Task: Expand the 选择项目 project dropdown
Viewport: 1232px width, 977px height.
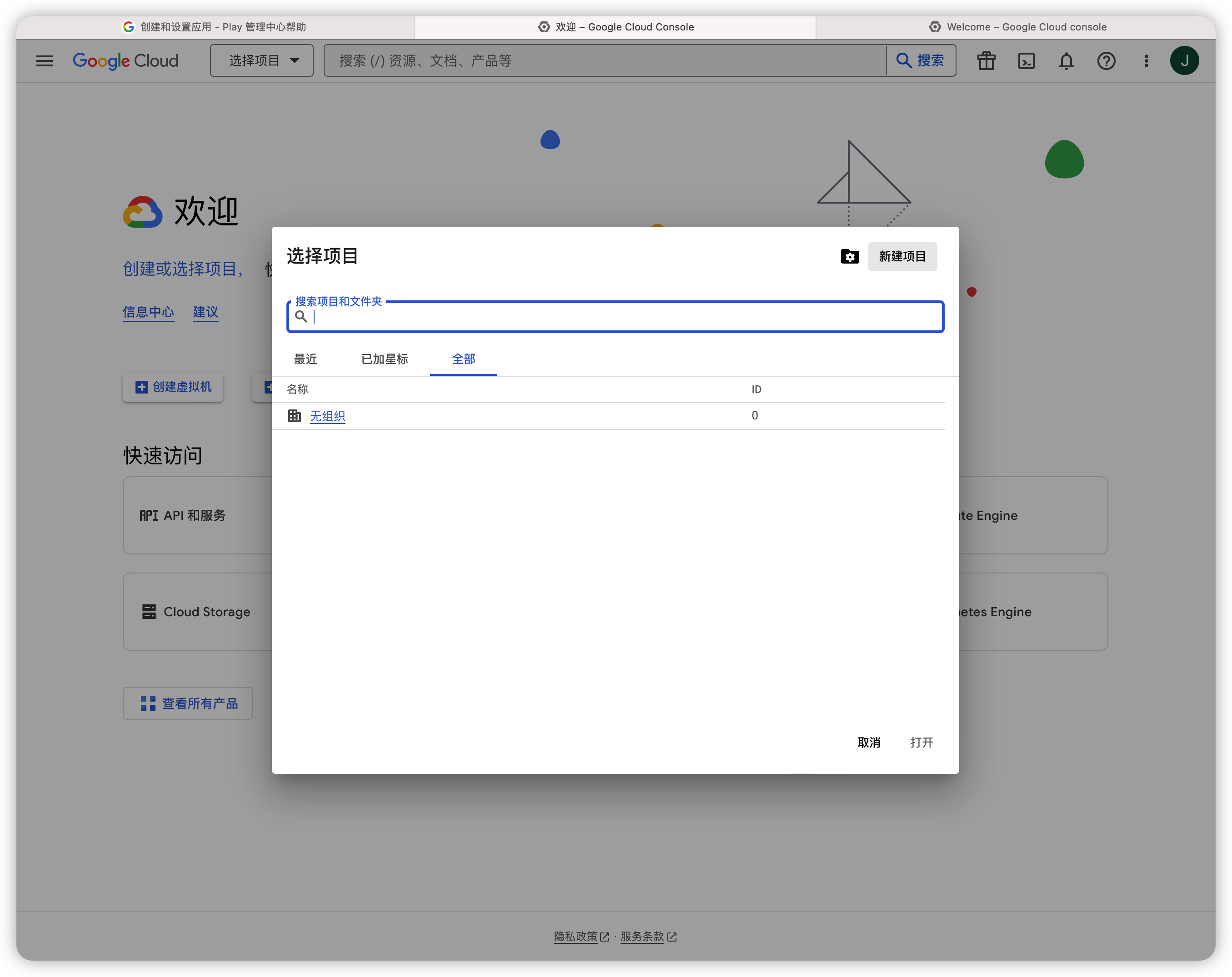Action: click(x=262, y=60)
